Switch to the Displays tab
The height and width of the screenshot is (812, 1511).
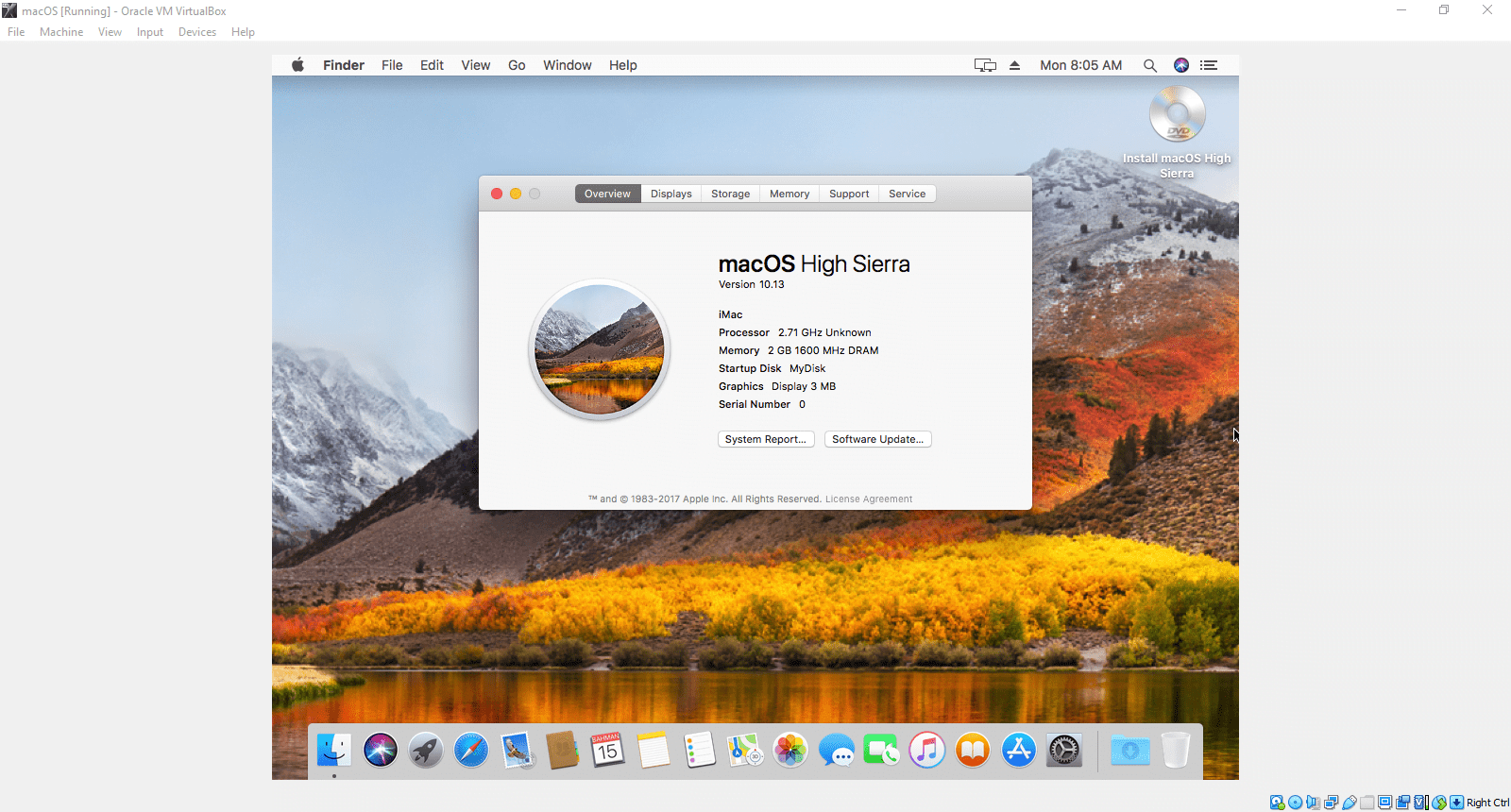671,194
